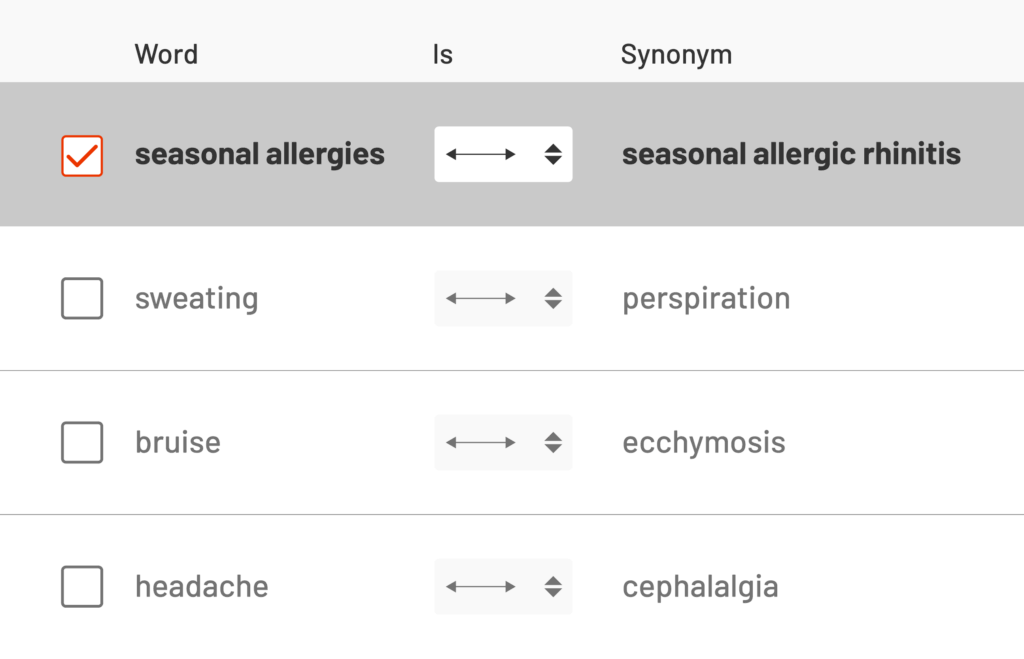
Task: Select the synonym seasonal allergic rhinitis
Action: point(791,154)
